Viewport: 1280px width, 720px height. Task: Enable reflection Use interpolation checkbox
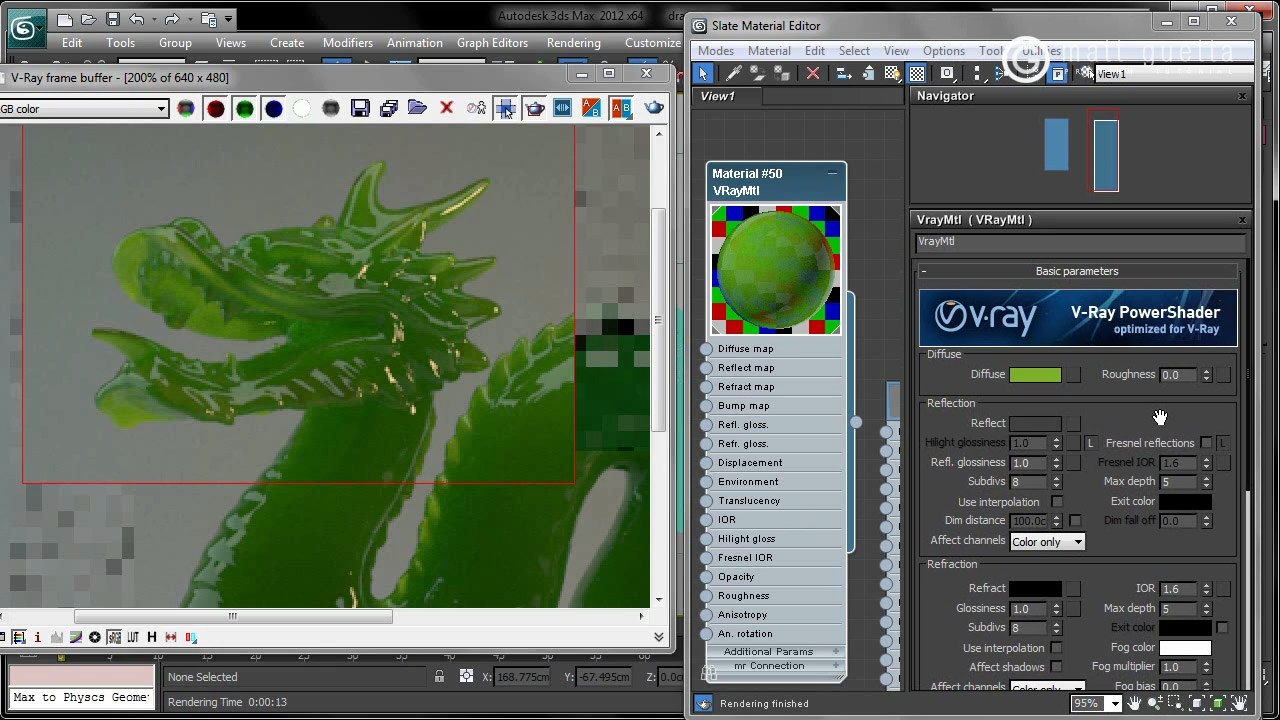point(1057,502)
